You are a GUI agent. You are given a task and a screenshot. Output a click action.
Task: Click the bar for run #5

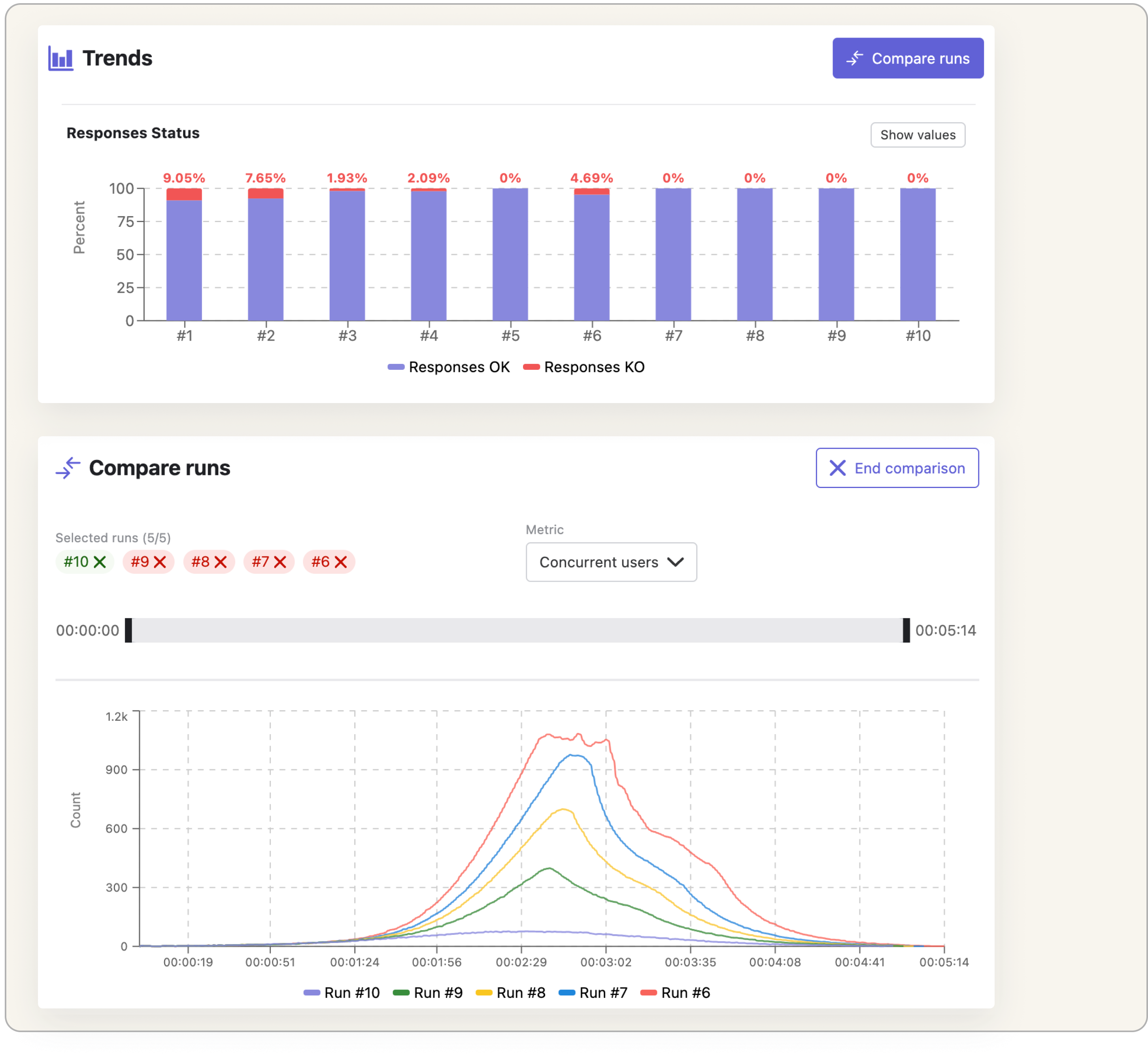click(510, 254)
